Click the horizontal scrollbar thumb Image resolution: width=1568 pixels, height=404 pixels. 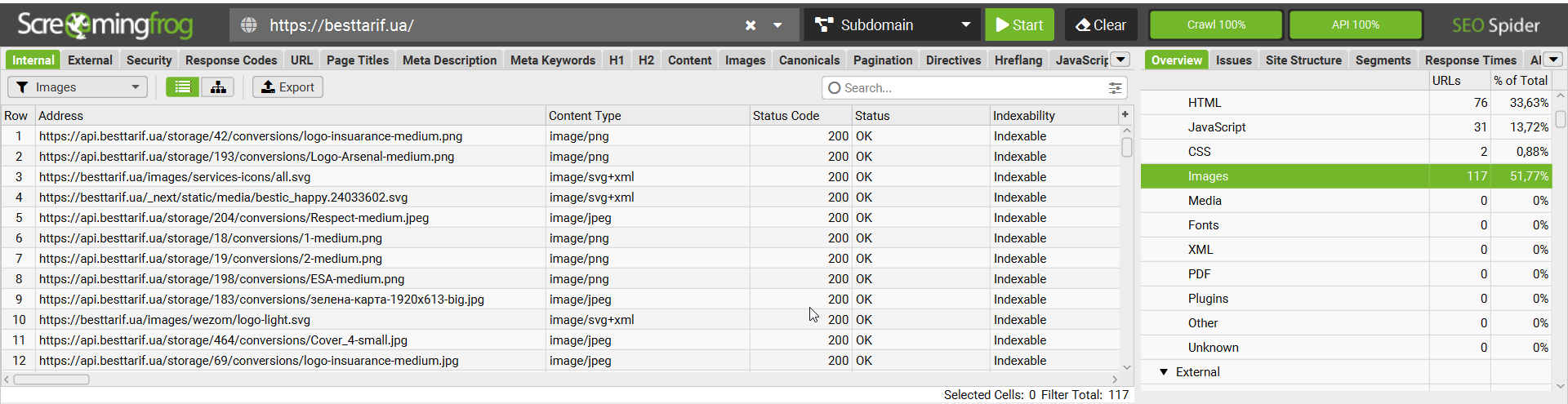pyautogui.click(x=51, y=379)
